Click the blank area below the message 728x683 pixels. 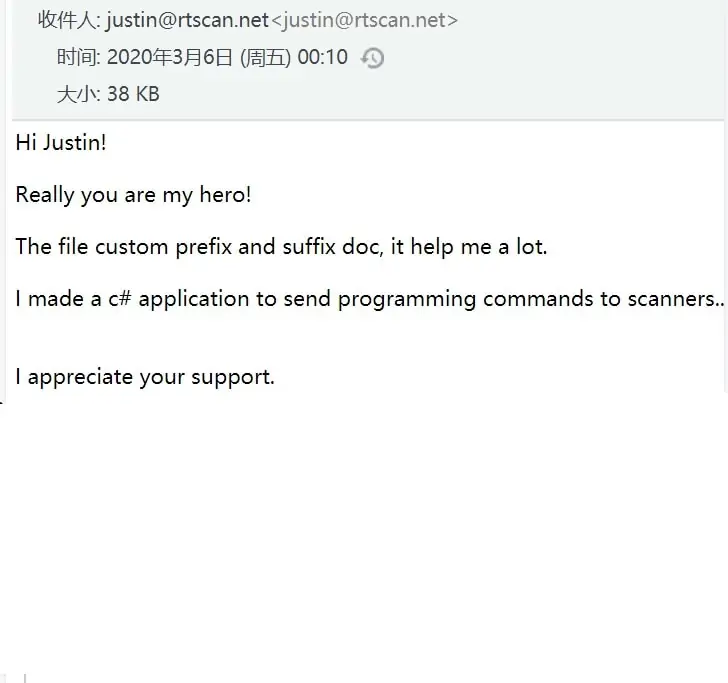pyautogui.click(x=364, y=530)
